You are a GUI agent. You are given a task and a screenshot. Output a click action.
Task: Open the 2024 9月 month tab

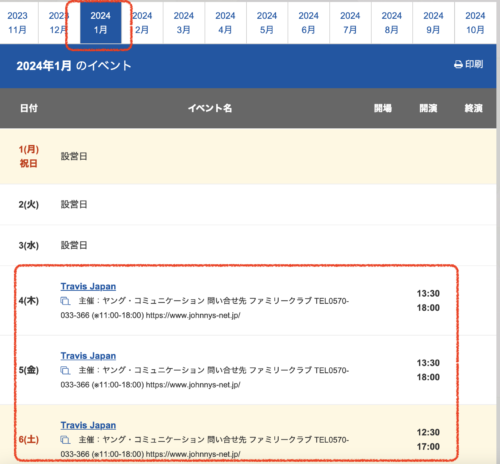[433, 23]
